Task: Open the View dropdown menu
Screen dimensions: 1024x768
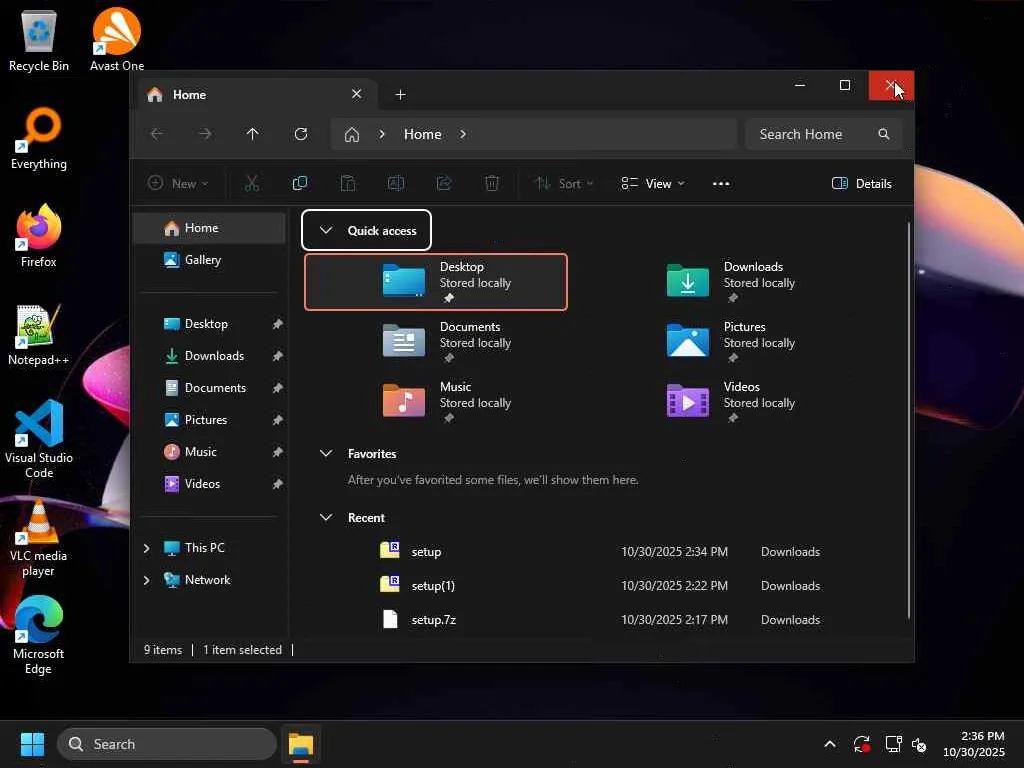Action: point(653,184)
